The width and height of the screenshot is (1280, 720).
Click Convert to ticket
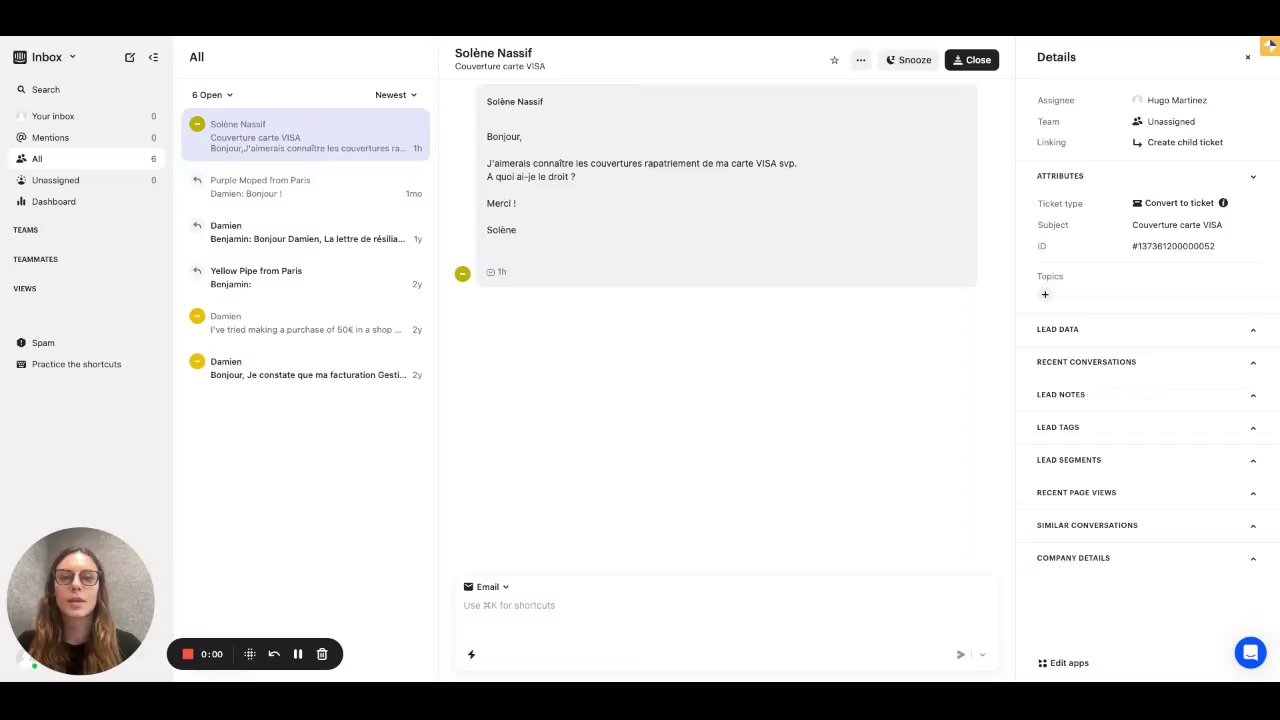click(1172, 203)
